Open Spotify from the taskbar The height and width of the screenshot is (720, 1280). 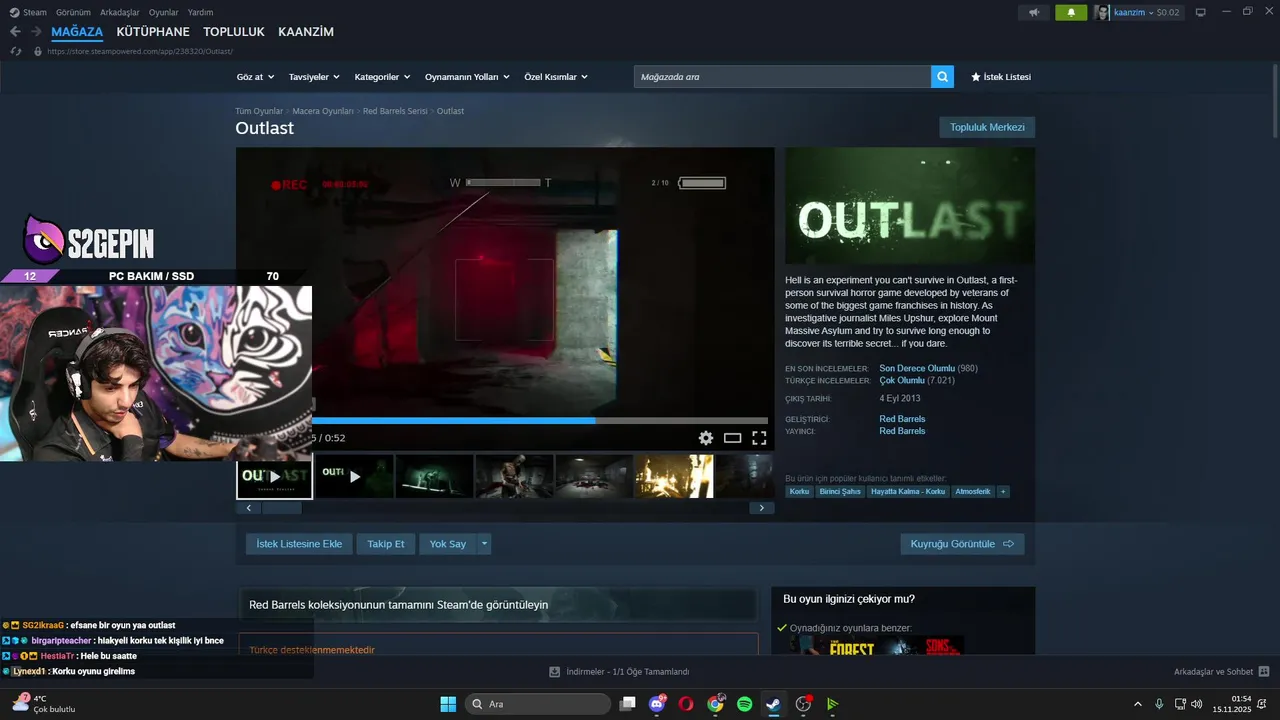tap(744, 704)
